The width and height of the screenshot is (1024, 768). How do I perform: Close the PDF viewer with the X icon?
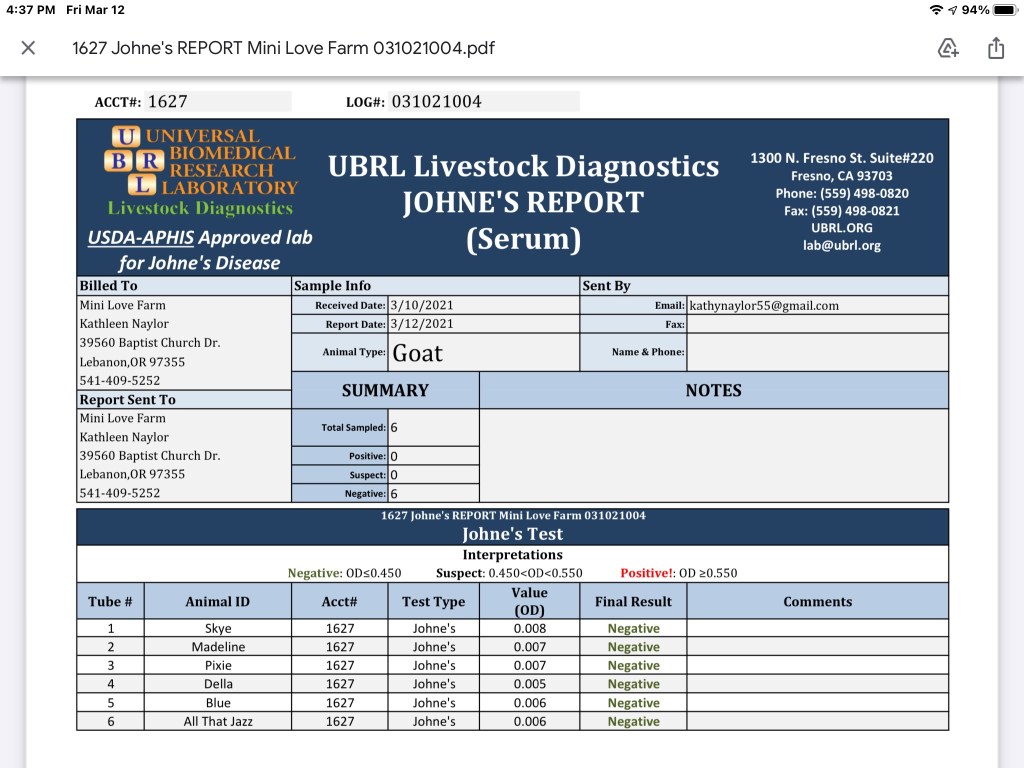(28, 48)
